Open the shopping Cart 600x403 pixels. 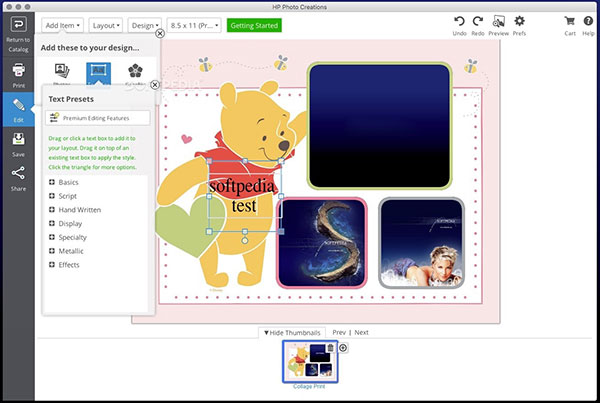tap(570, 26)
